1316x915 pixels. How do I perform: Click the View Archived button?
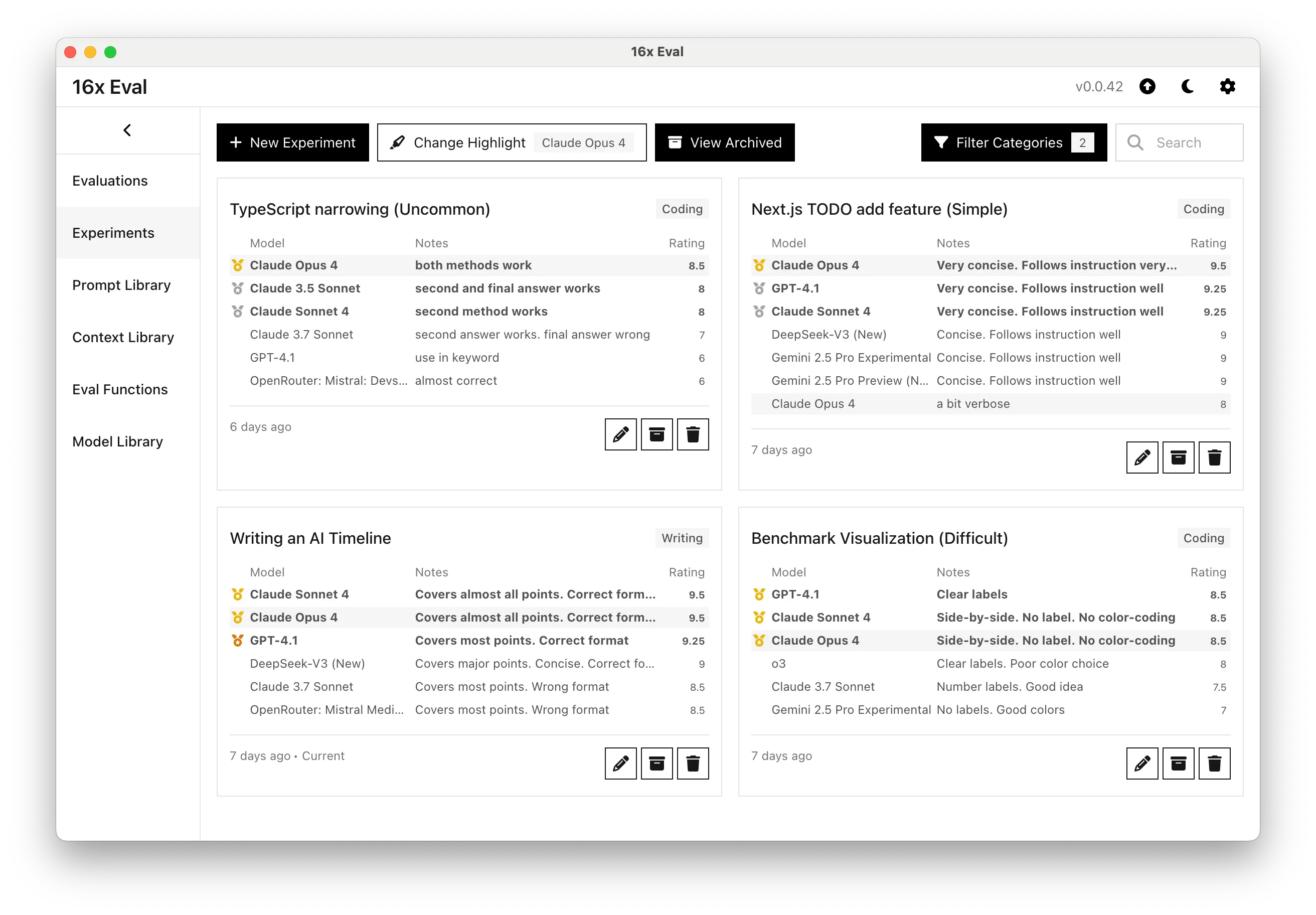click(x=725, y=142)
